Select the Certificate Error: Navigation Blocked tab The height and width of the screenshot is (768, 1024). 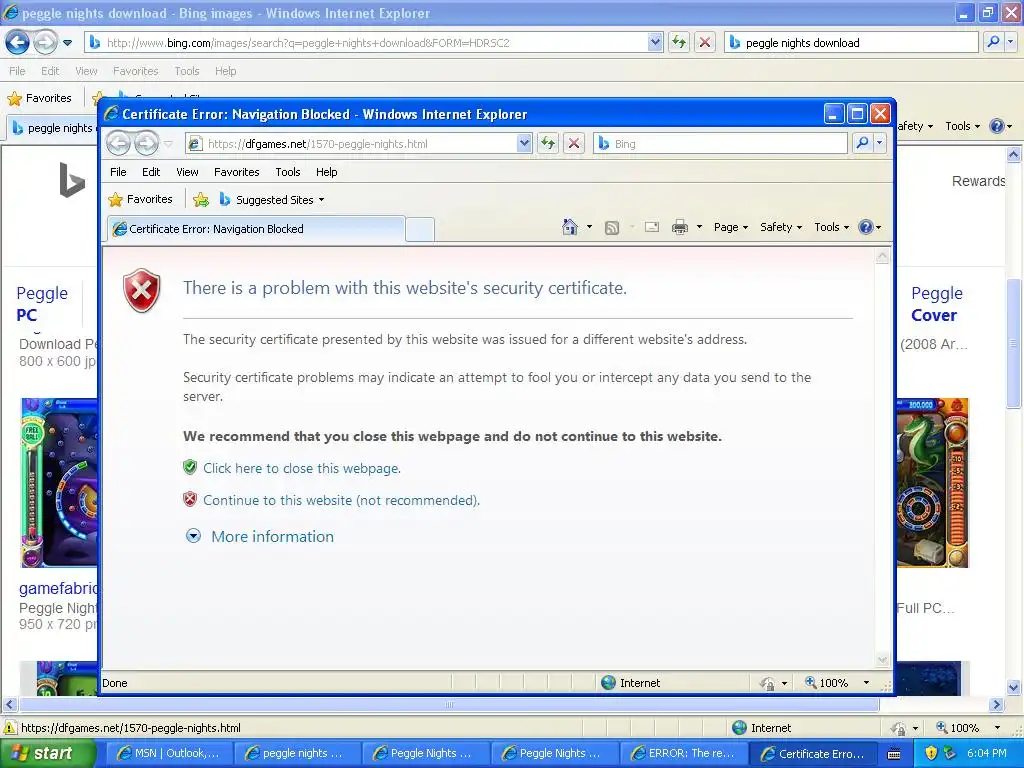click(255, 229)
